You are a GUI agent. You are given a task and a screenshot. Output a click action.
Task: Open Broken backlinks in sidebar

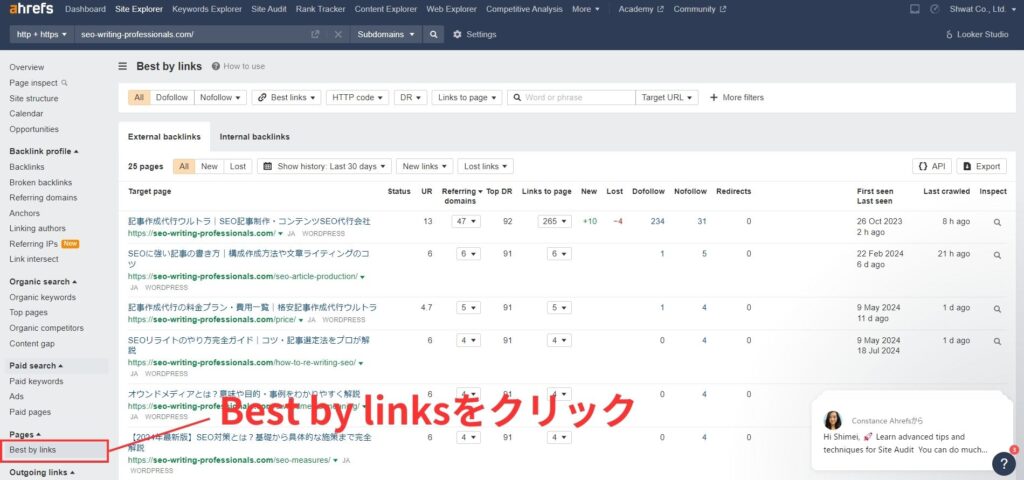pos(40,182)
